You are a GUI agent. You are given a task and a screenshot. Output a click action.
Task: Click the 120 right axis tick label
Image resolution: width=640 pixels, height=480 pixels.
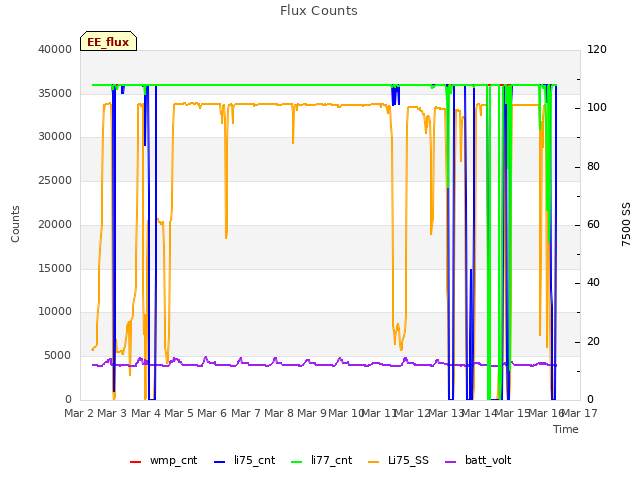597,49
